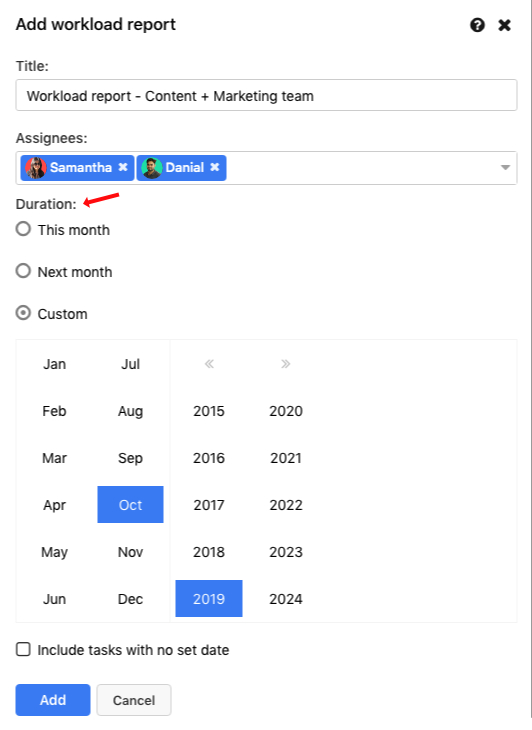Click the Cancel button
This screenshot has height=730, width=532.
click(134, 700)
